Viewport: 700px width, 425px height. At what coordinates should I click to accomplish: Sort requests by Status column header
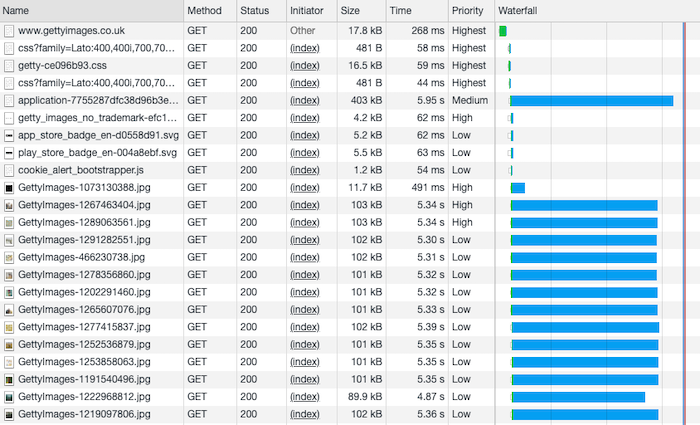[x=253, y=10]
